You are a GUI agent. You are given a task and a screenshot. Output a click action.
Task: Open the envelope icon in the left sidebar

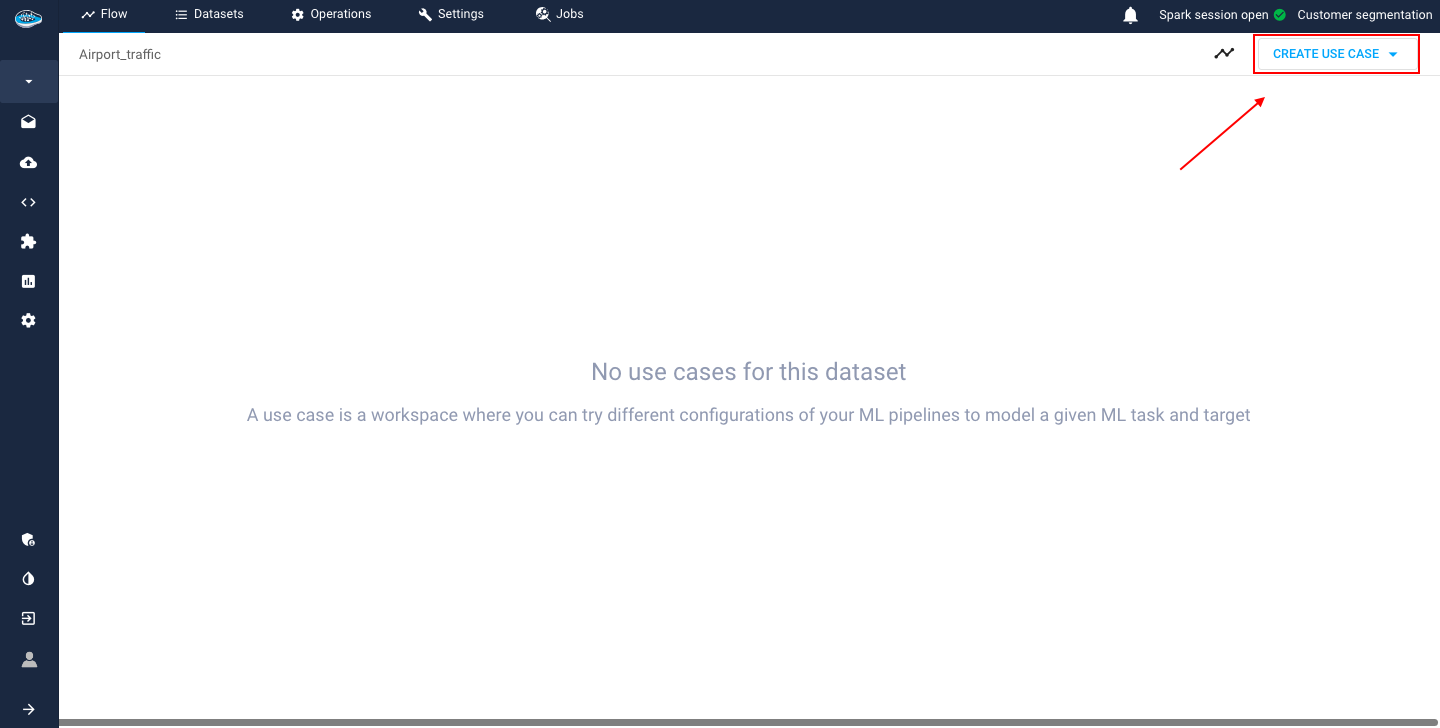pyautogui.click(x=29, y=122)
